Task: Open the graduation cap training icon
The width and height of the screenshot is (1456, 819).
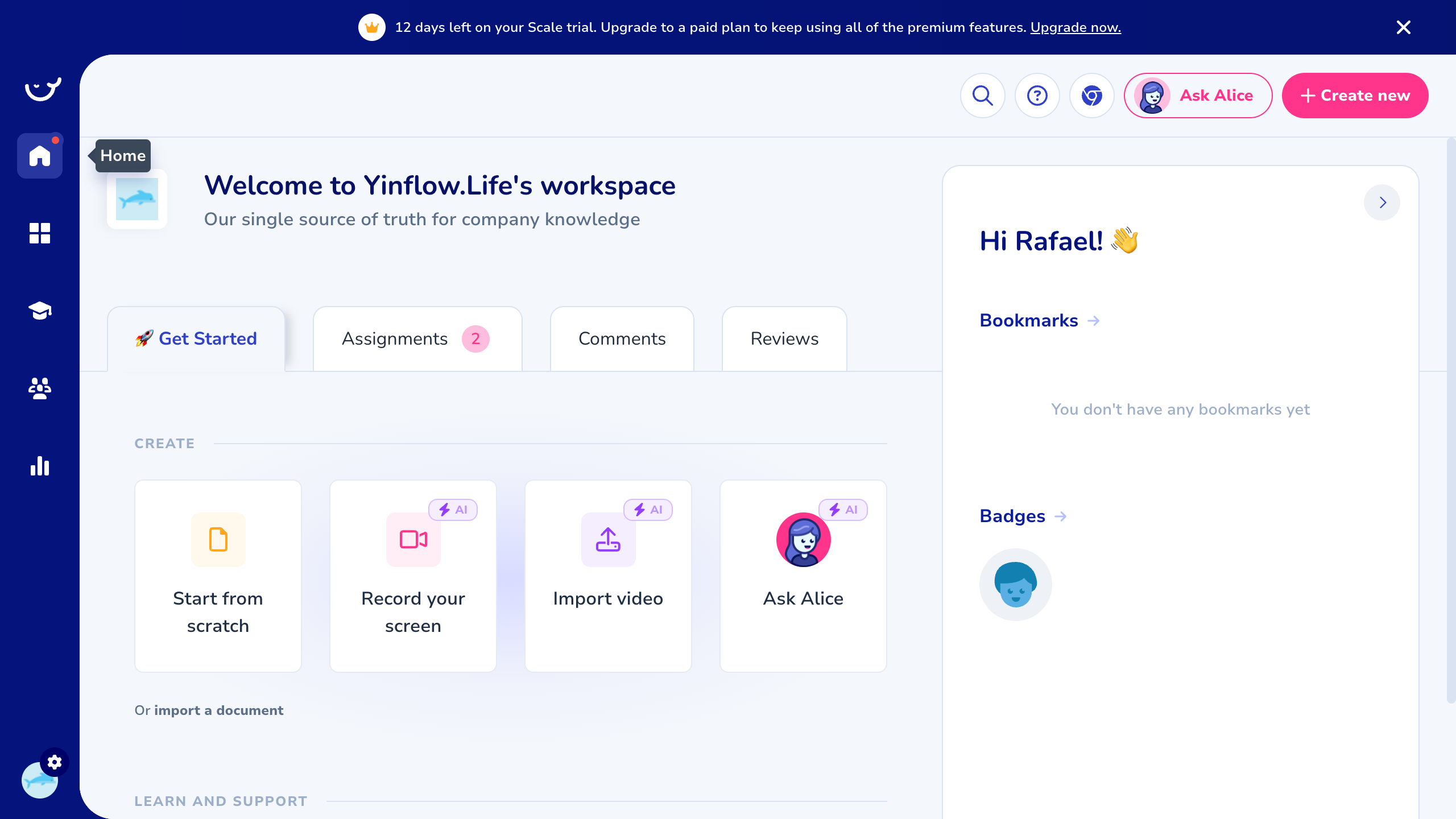Action: [x=40, y=311]
